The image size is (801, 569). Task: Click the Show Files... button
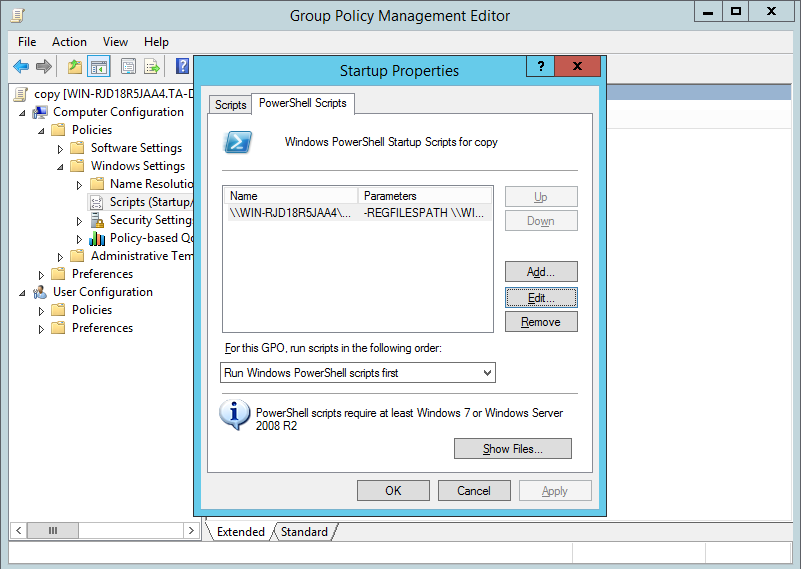512,449
